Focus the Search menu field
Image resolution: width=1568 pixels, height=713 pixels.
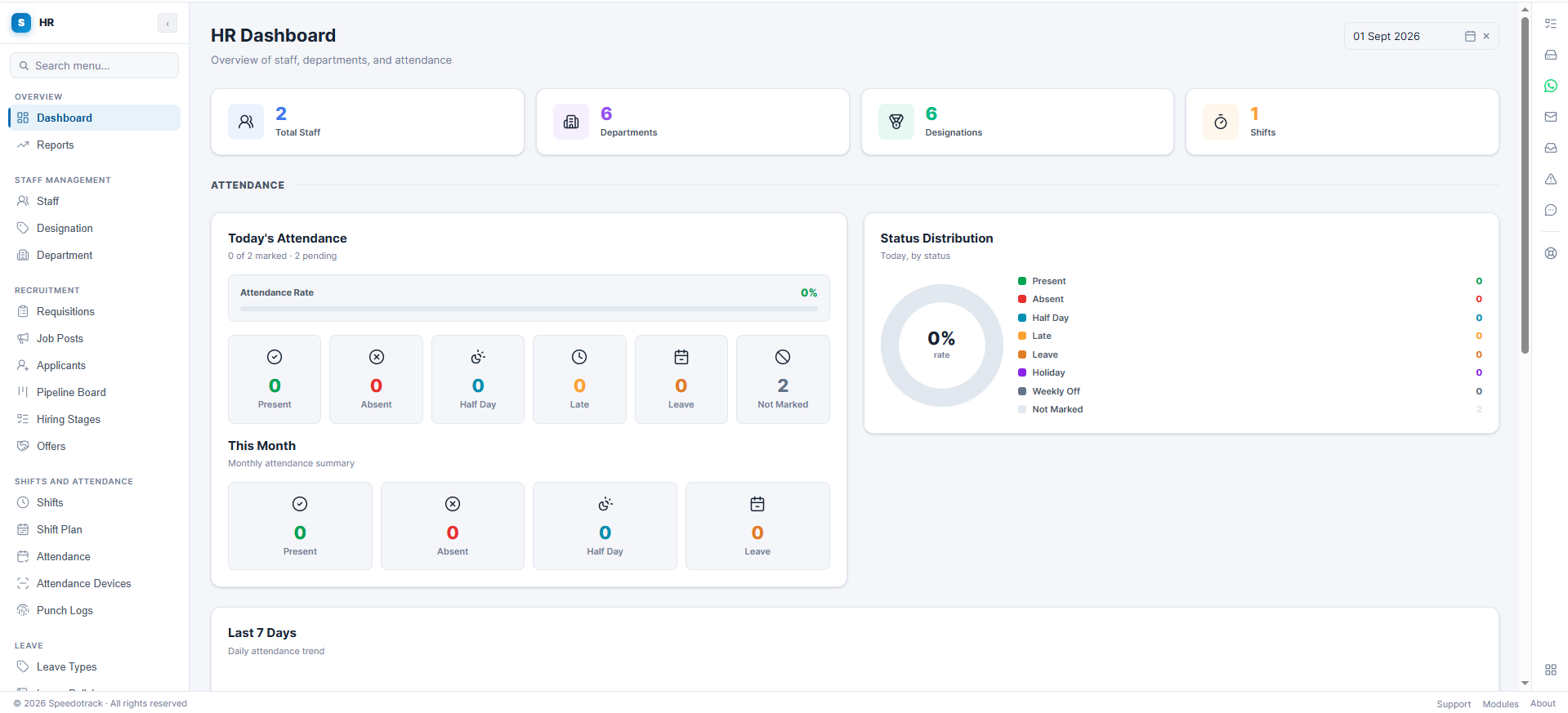click(94, 65)
